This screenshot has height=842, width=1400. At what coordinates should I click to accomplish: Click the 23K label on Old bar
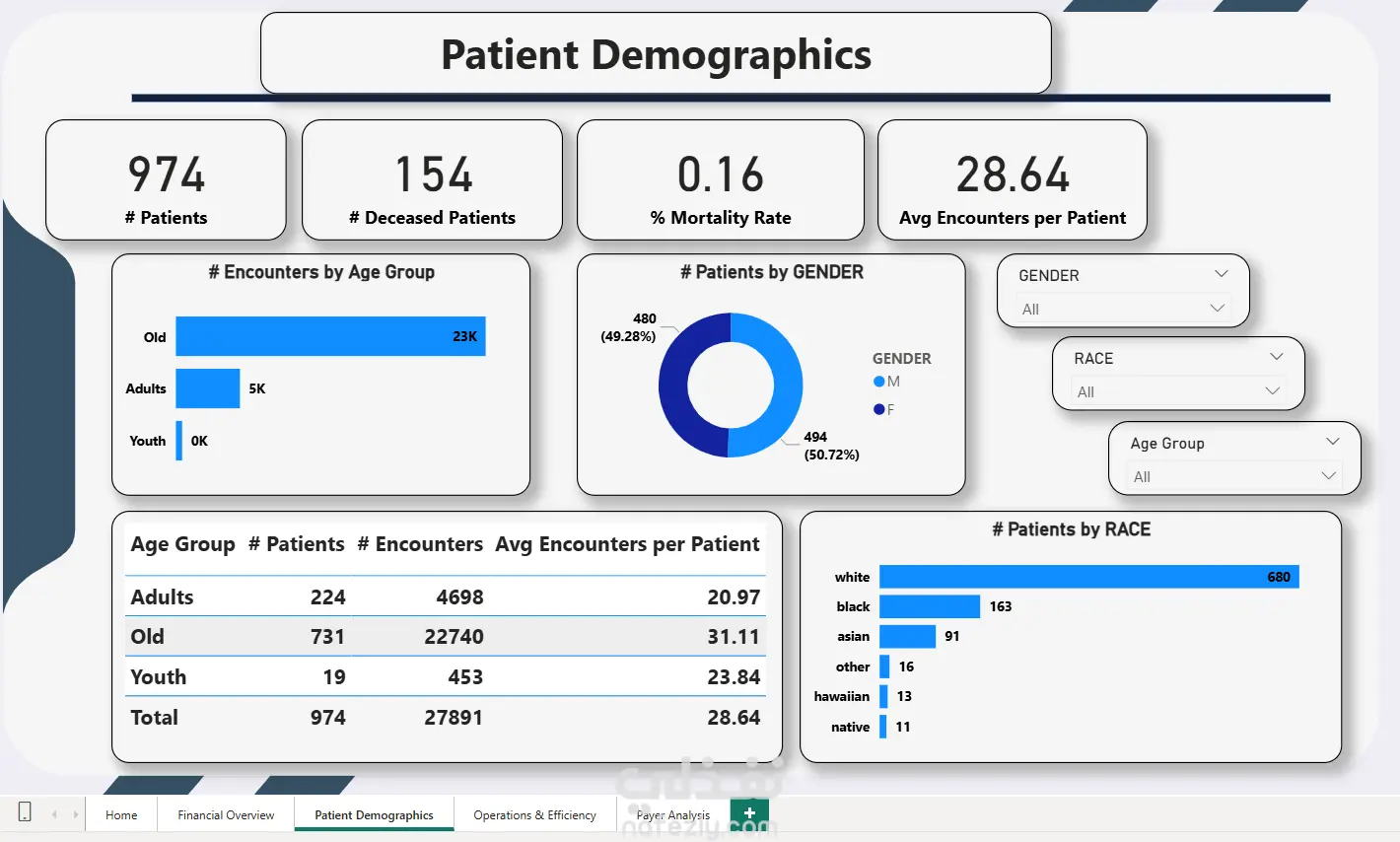(464, 336)
